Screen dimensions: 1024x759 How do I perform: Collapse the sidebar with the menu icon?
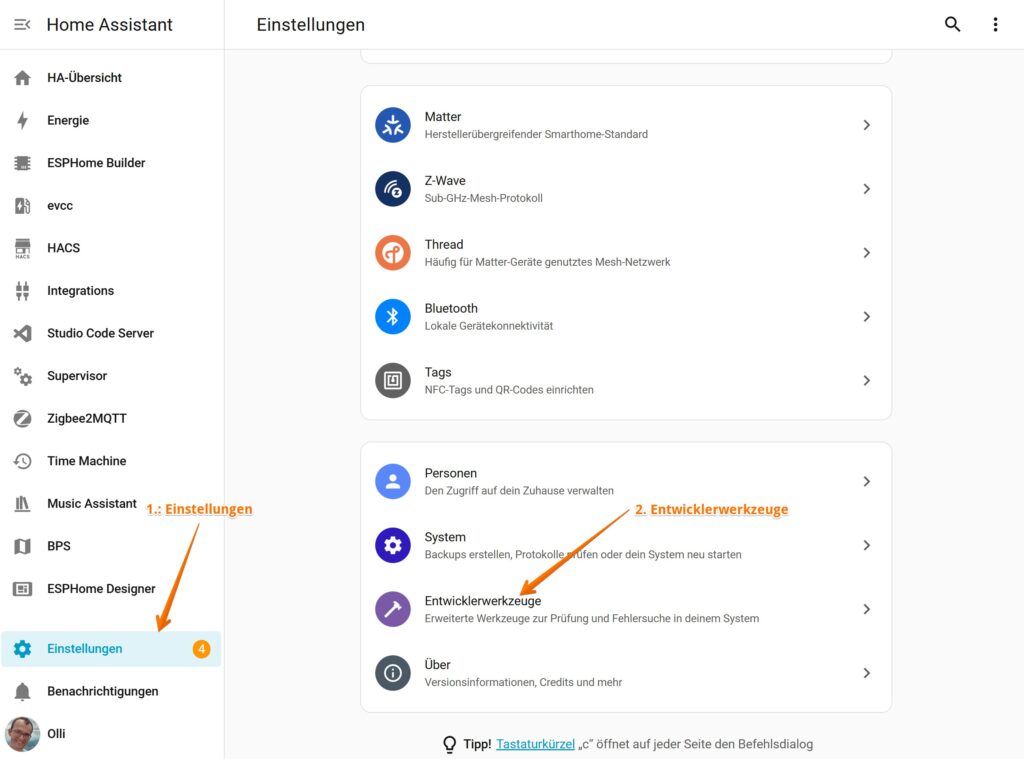pyautogui.click(x=22, y=25)
